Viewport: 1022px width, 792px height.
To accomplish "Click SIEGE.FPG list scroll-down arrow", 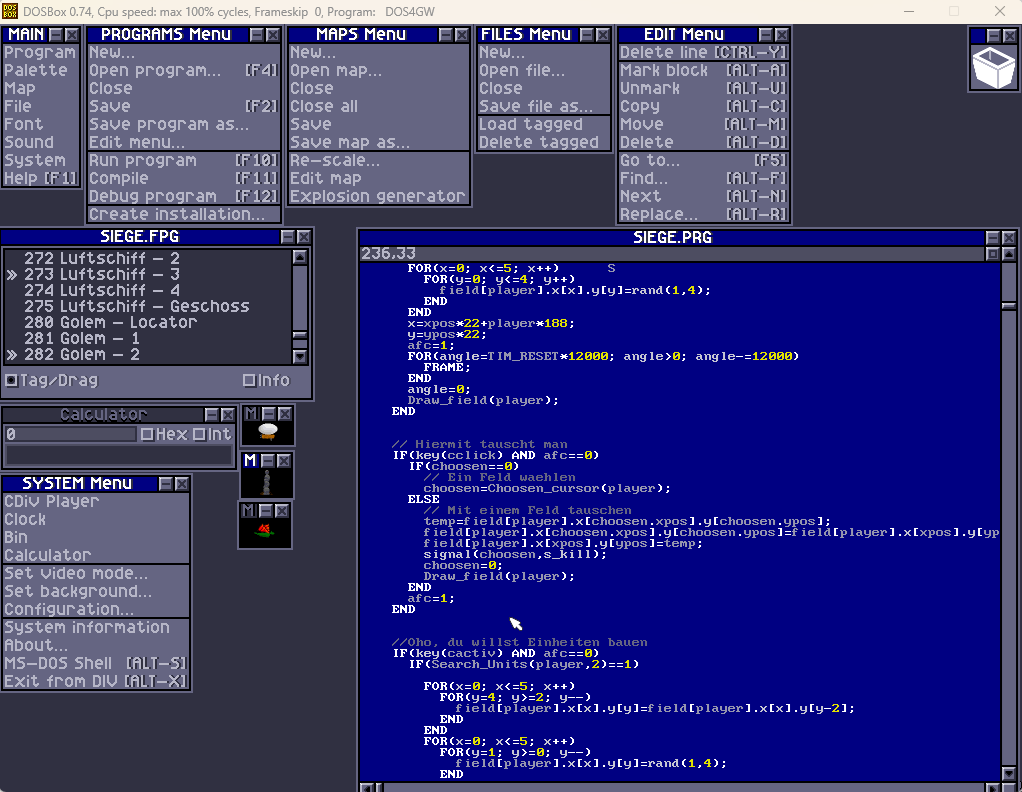I will 300,357.
